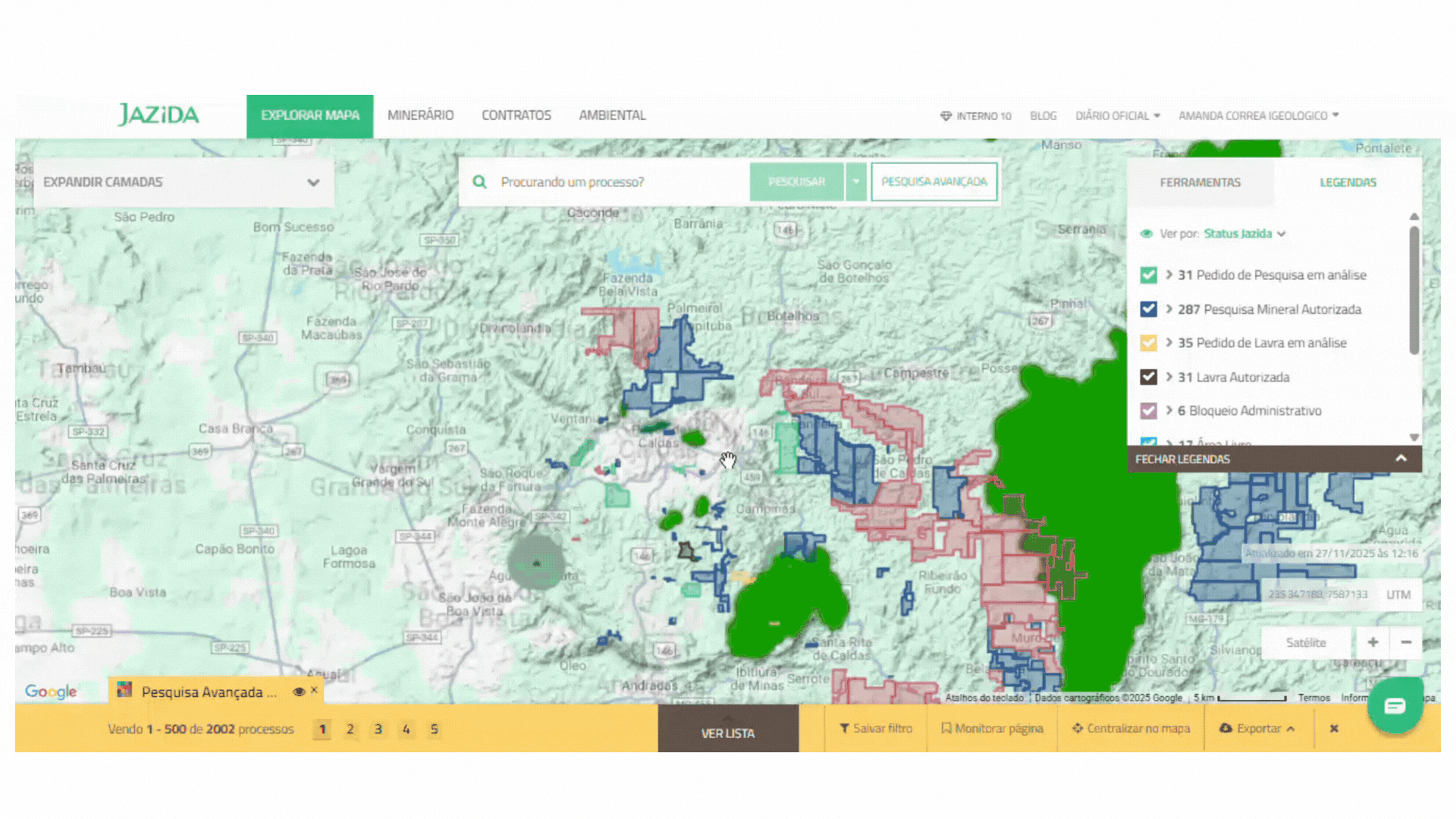Open the Status Jazida view dropdown
This screenshot has height=819, width=1456.
1244,234
